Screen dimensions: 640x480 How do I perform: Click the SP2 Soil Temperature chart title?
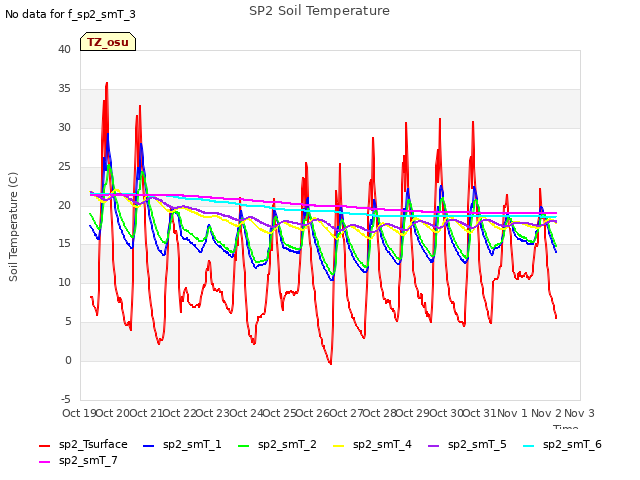319,11
